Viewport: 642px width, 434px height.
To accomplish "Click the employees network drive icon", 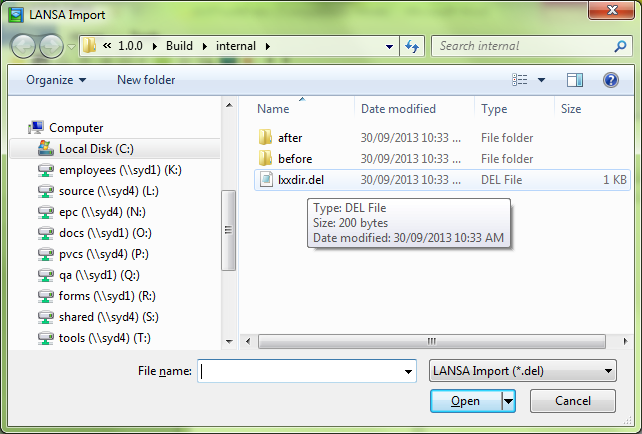I will 46,170.
